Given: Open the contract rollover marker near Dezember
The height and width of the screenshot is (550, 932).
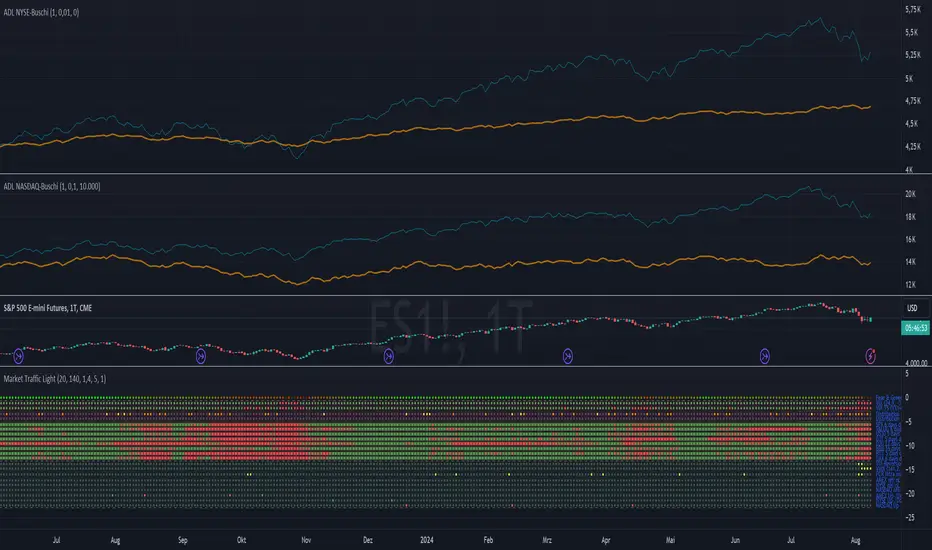Looking at the screenshot, I should (389, 356).
